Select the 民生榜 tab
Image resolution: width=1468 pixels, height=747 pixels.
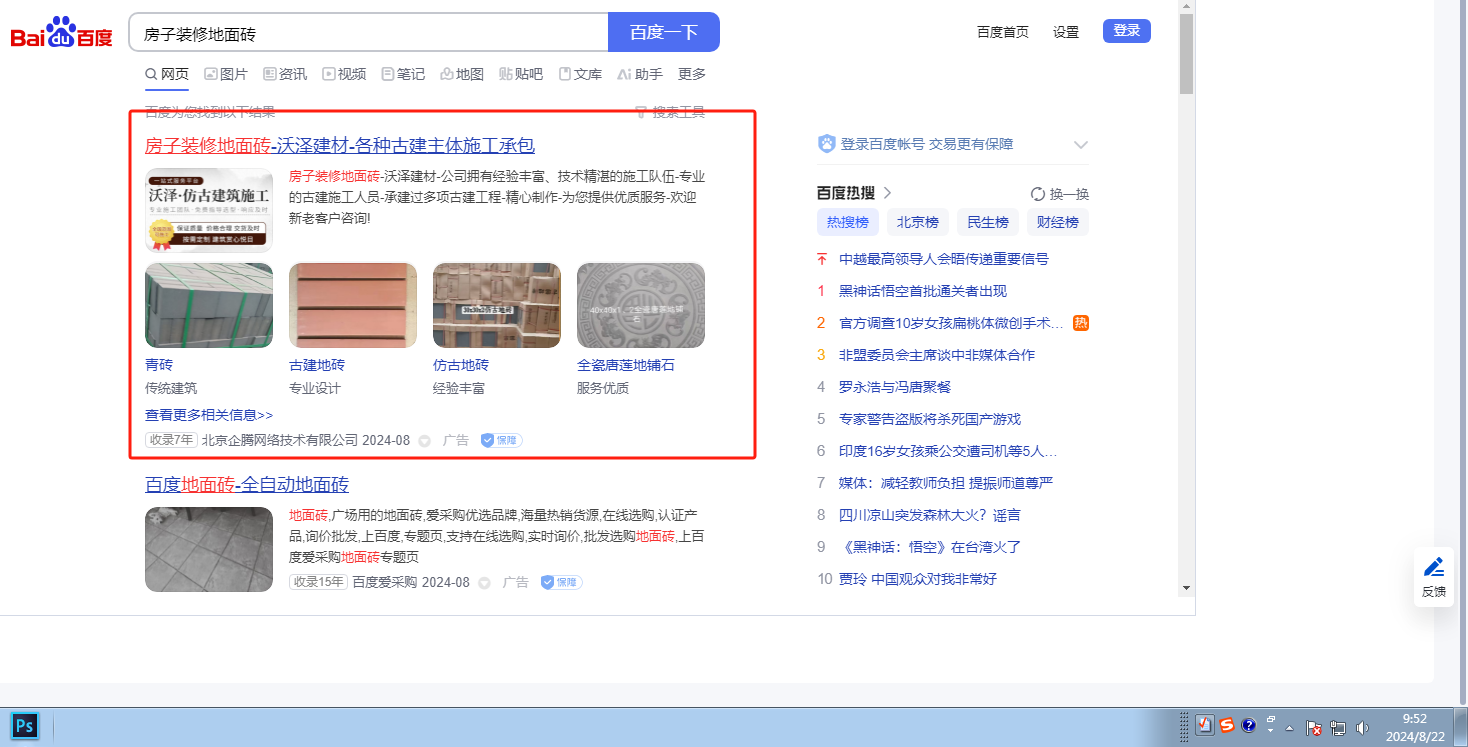coord(988,222)
